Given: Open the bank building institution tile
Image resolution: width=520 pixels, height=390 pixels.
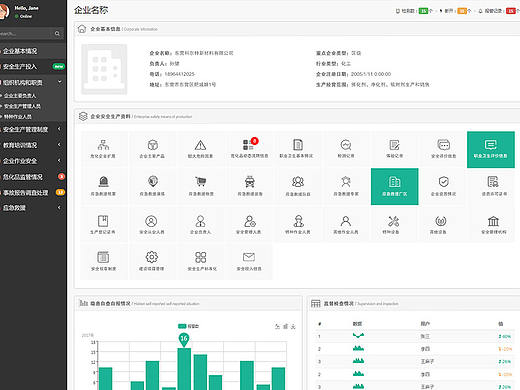Looking at the screenshot, I should pyautogui.click(x=493, y=224).
